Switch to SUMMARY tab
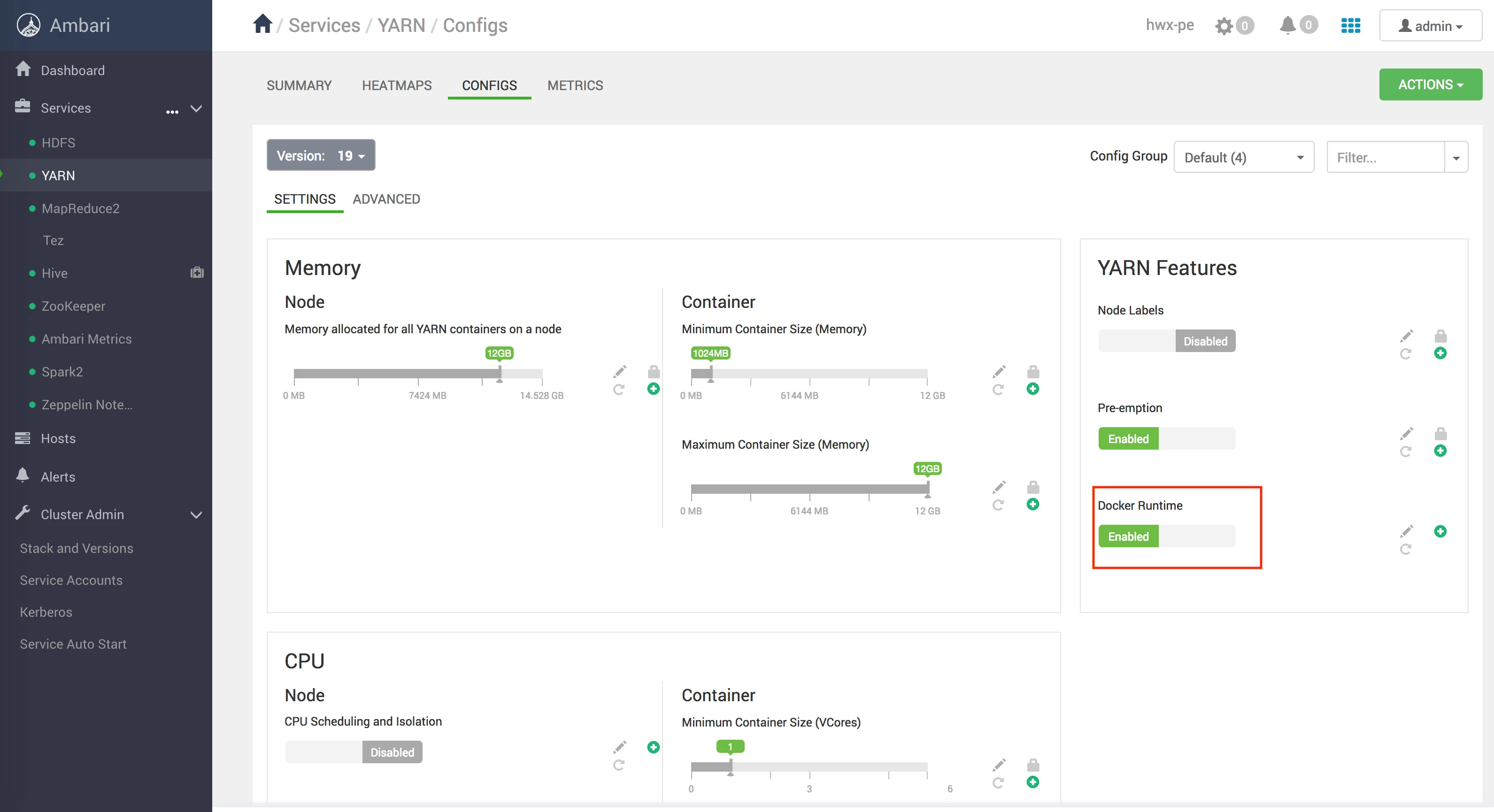This screenshot has height=812, width=1494. click(299, 85)
